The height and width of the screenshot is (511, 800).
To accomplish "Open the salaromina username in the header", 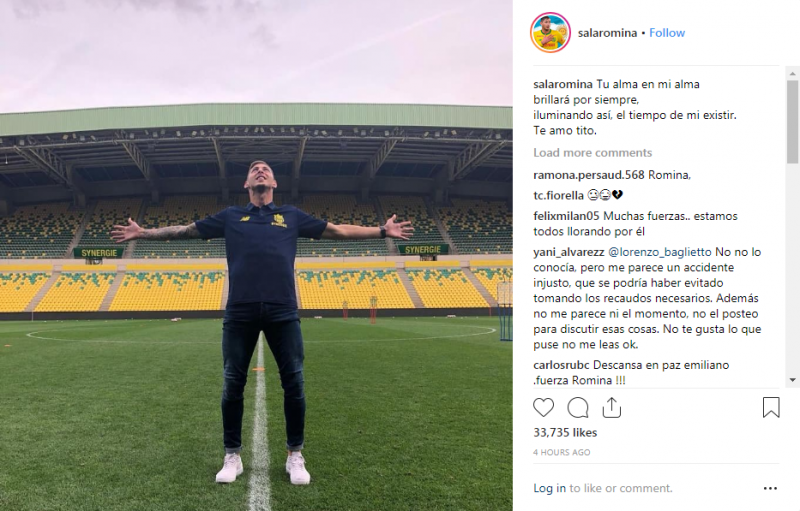I will [x=607, y=32].
